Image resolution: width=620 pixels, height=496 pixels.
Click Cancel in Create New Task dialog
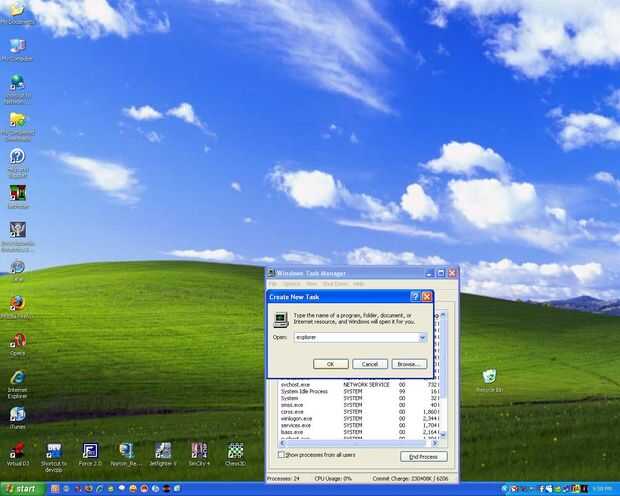click(x=370, y=364)
